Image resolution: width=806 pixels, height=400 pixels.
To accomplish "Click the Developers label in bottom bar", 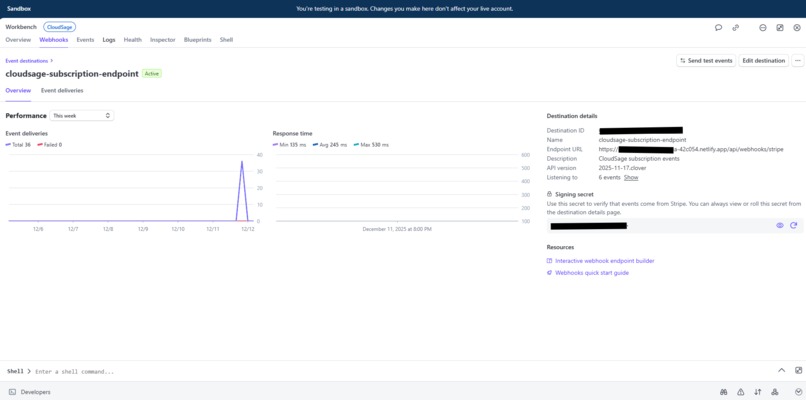I will click(x=35, y=392).
